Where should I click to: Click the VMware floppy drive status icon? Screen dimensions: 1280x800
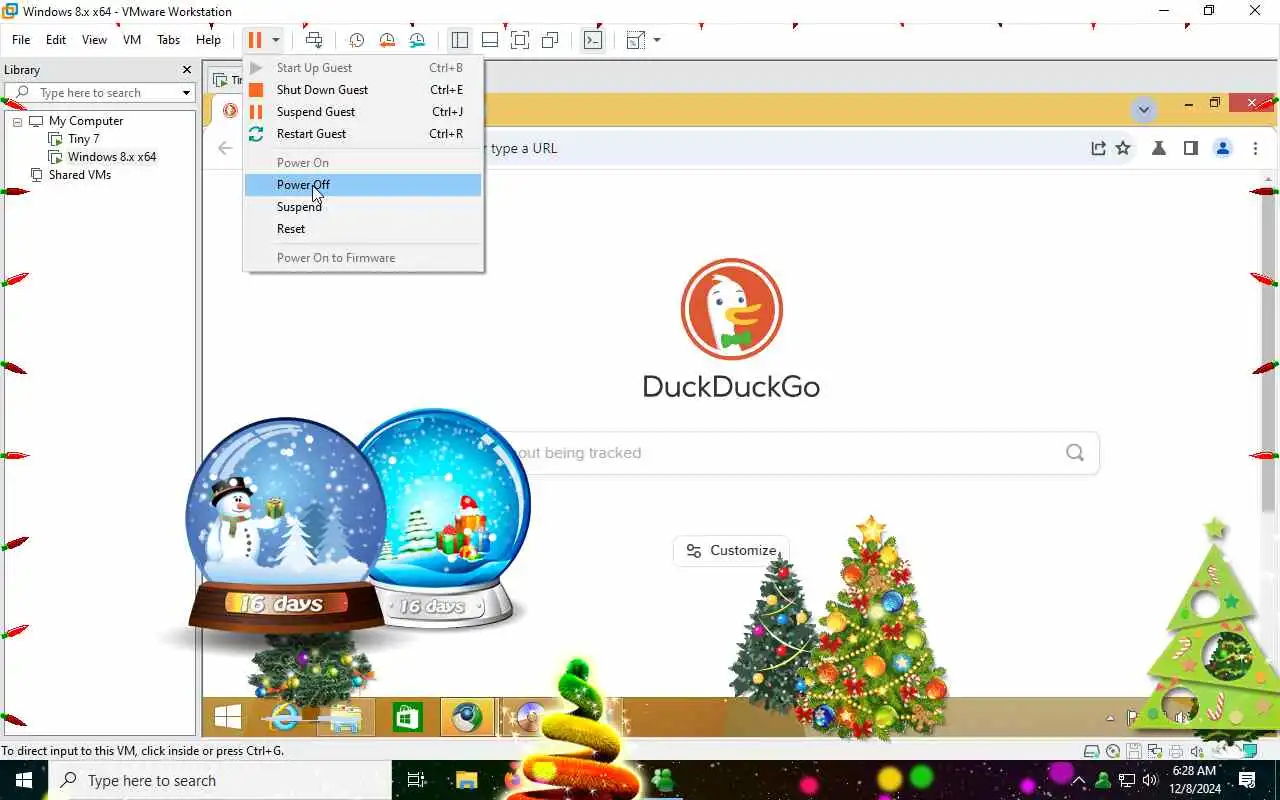tap(1134, 751)
